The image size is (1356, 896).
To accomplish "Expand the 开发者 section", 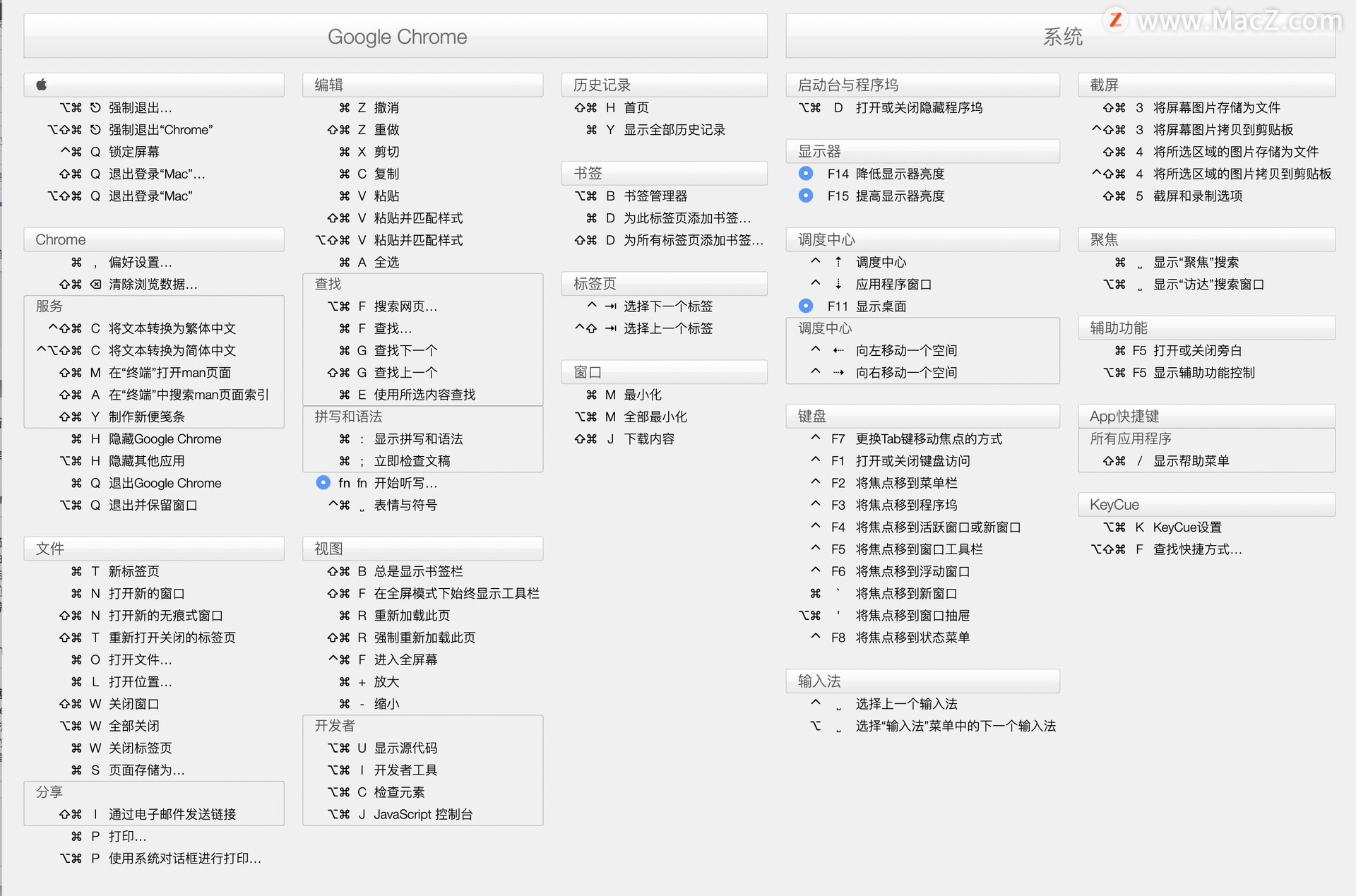I will click(333, 725).
